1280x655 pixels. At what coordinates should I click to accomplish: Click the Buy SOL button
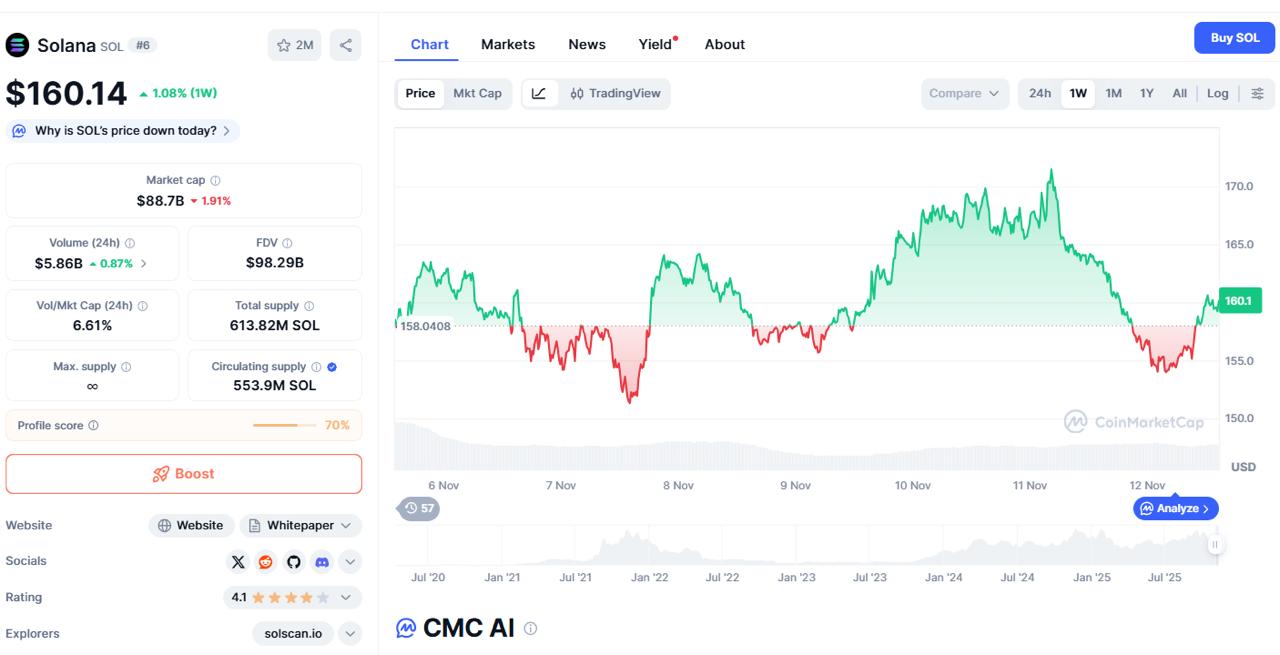coord(1234,38)
